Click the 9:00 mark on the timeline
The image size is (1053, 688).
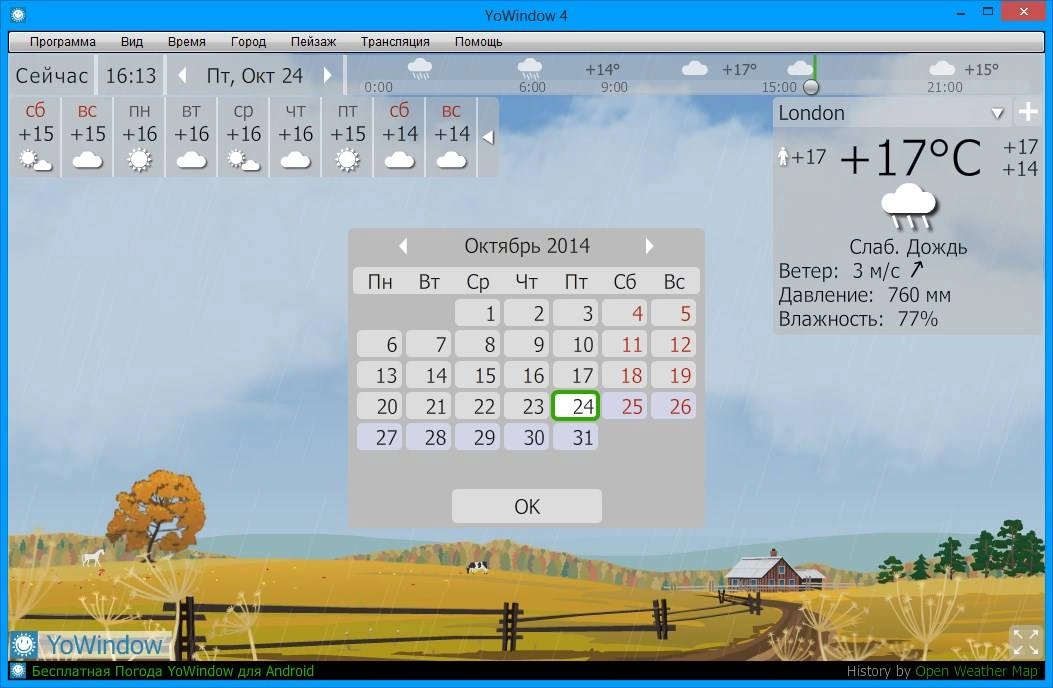click(x=614, y=87)
